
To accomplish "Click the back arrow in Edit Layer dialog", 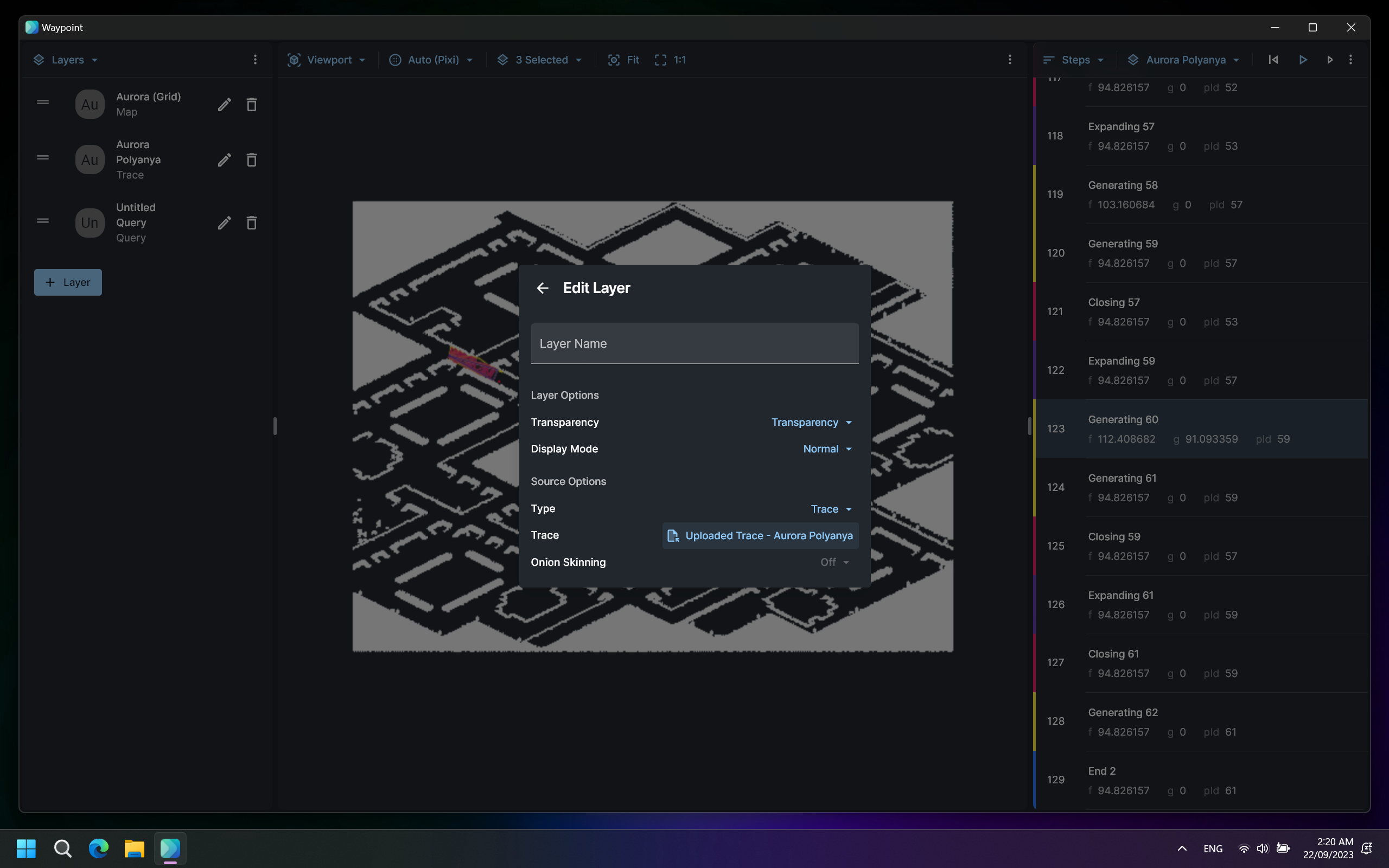I will click(x=543, y=288).
